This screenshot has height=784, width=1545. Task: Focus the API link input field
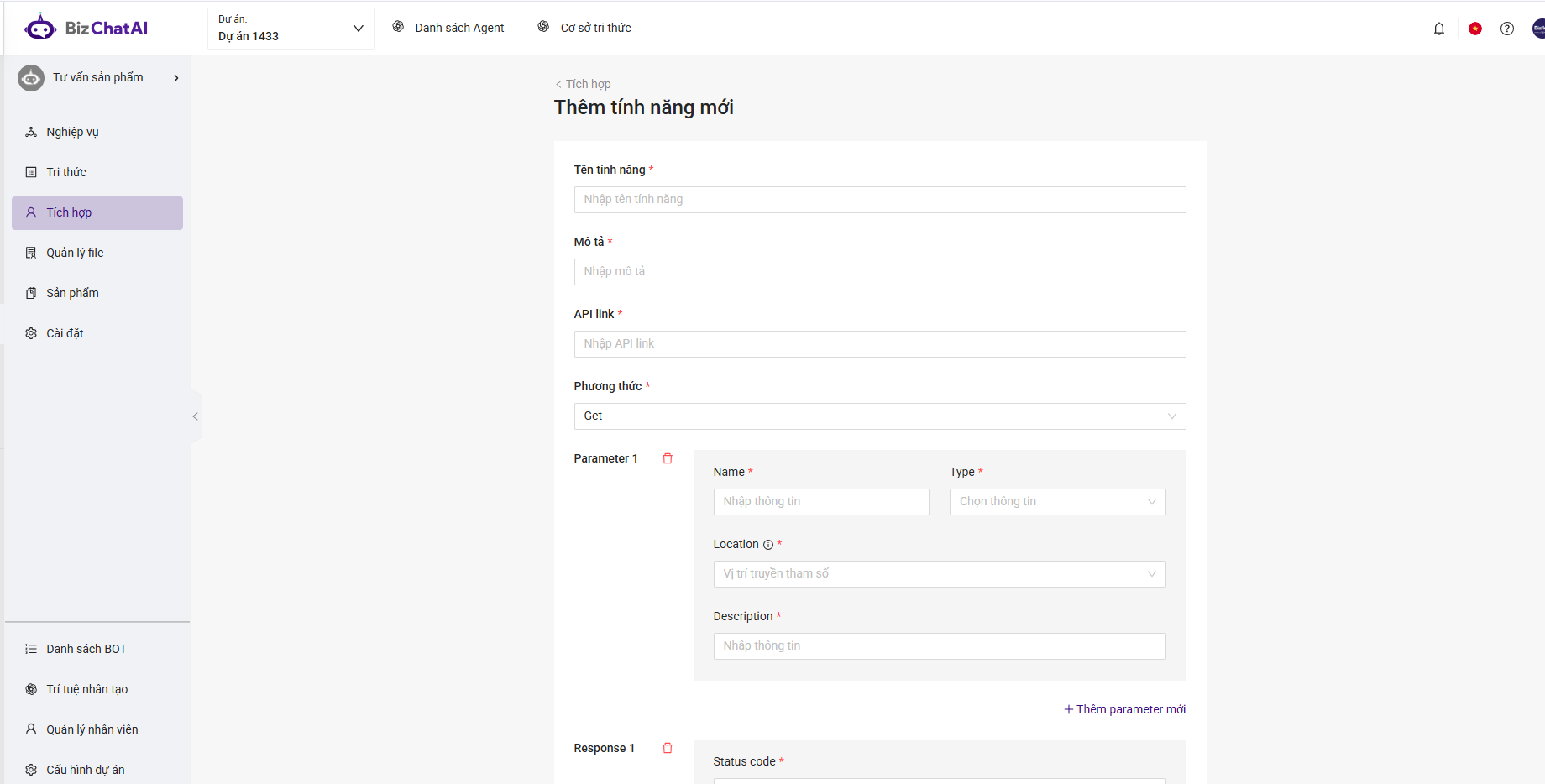click(880, 344)
